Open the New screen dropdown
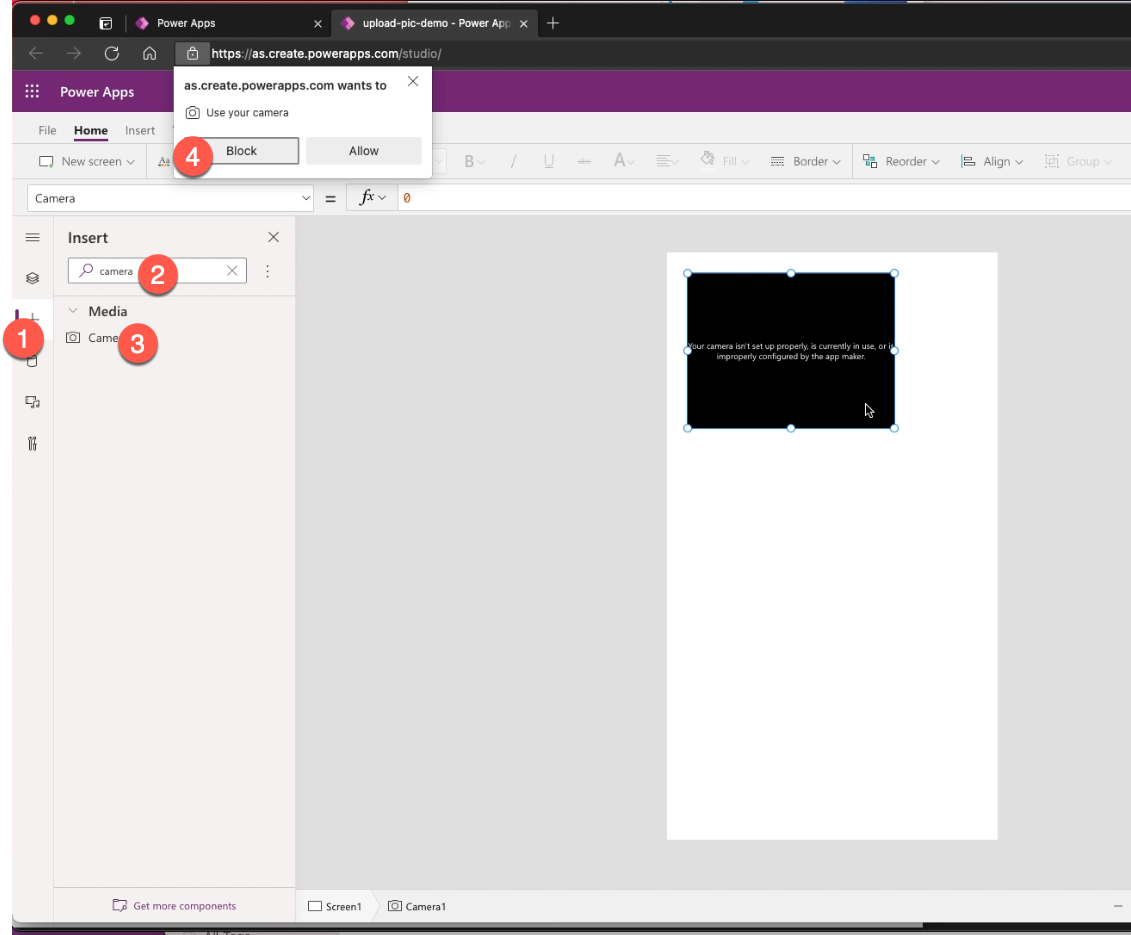This screenshot has width=1131, height=935. point(87,162)
